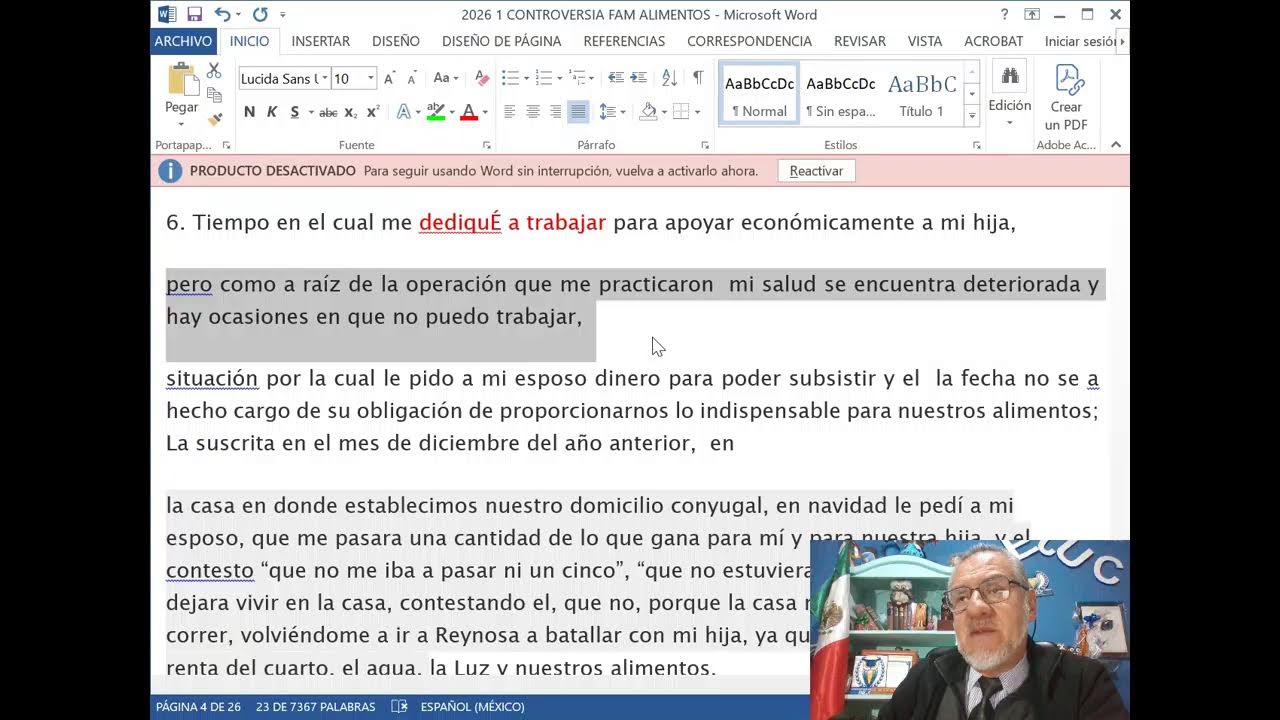Viewport: 1280px width, 720px height.
Task: Toggle show paragraph marks ¶
Action: [697, 78]
